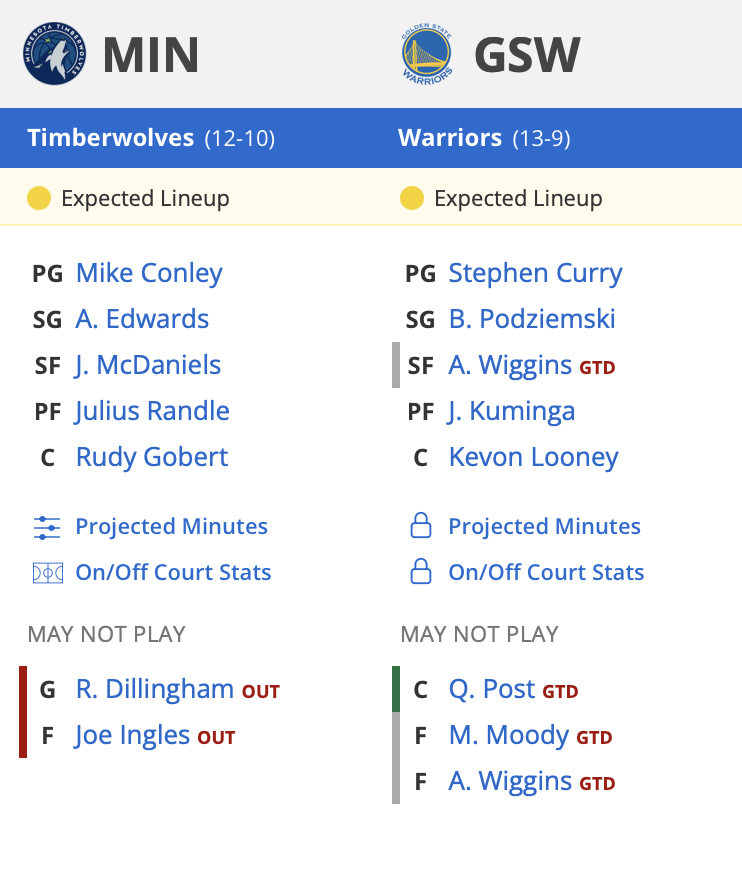Click the court icon beside Timberwolves On/Off Court Stats
Screen dimensions: 742x886
click(47, 573)
